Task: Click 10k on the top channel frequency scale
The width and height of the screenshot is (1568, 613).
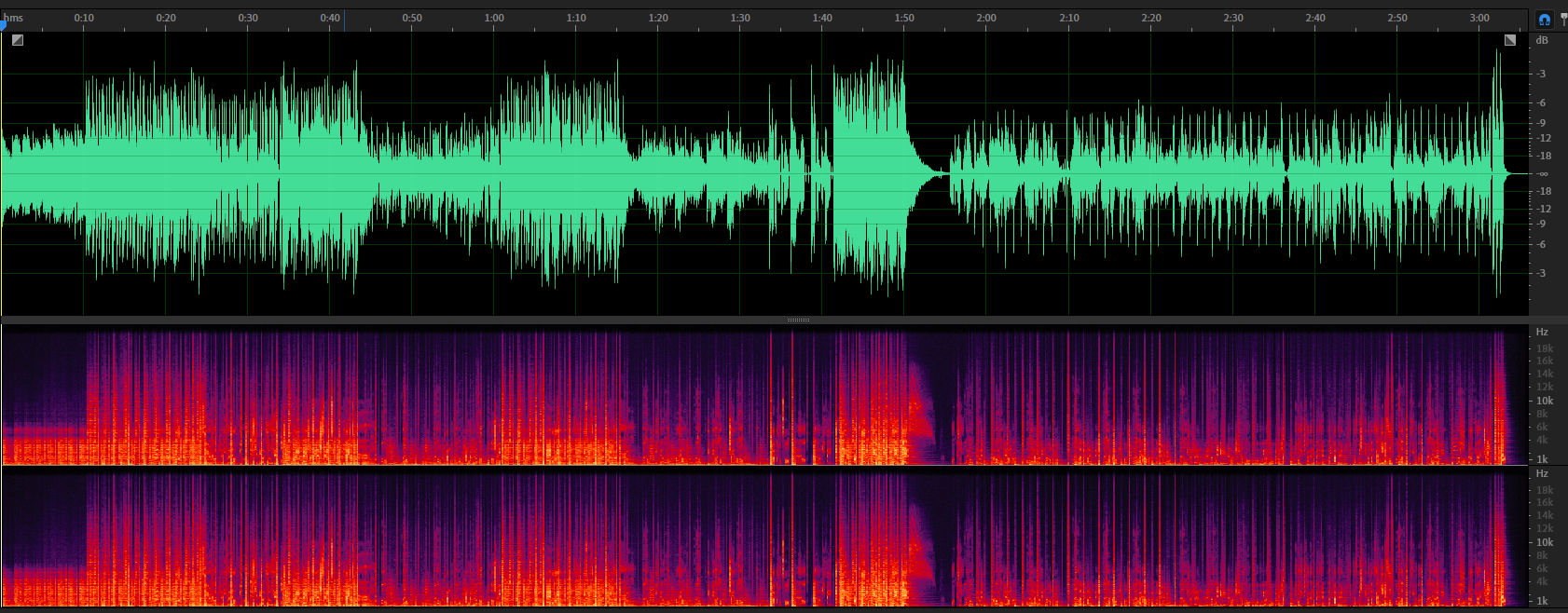Action: [x=1545, y=402]
